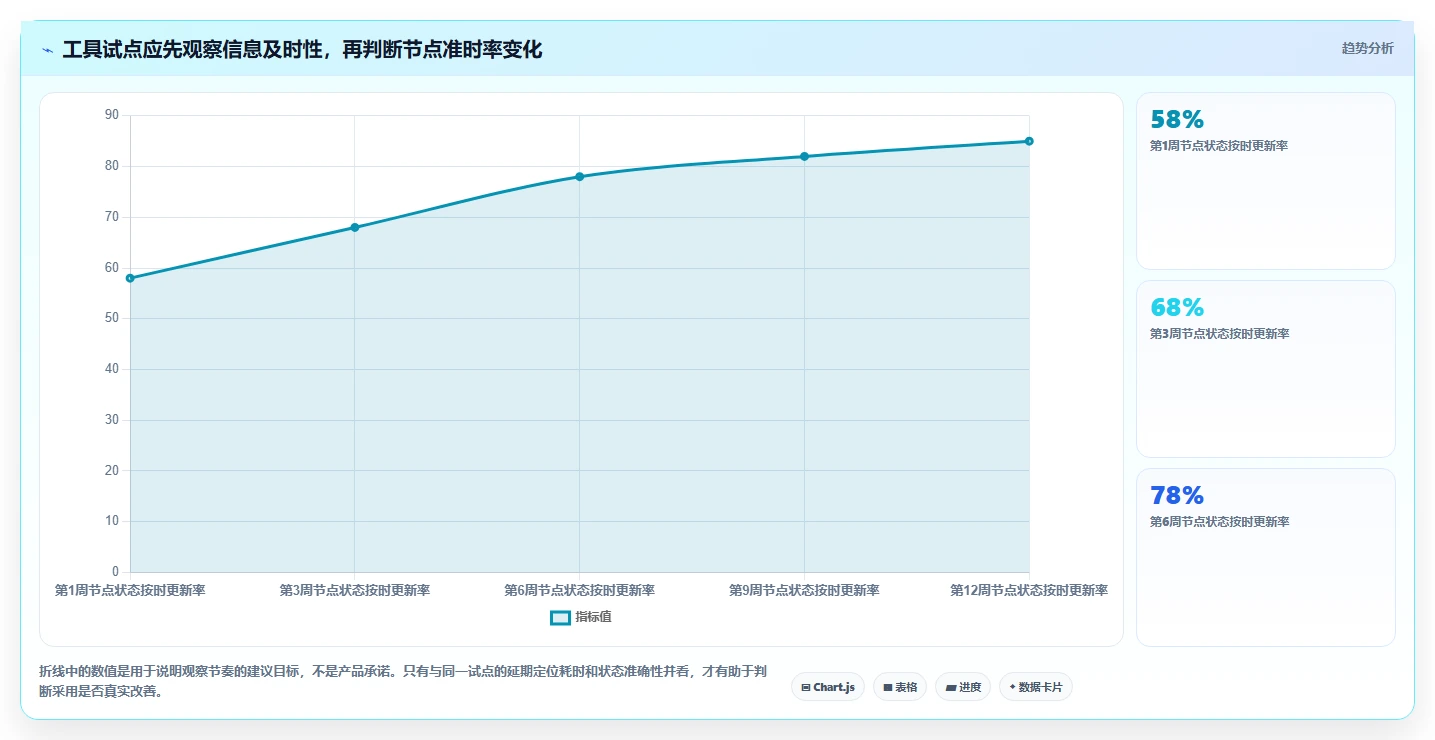Click card label 第1周节点状态按时更新率
This screenshot has height=740, width=1435.
[x=1219, y=146]
